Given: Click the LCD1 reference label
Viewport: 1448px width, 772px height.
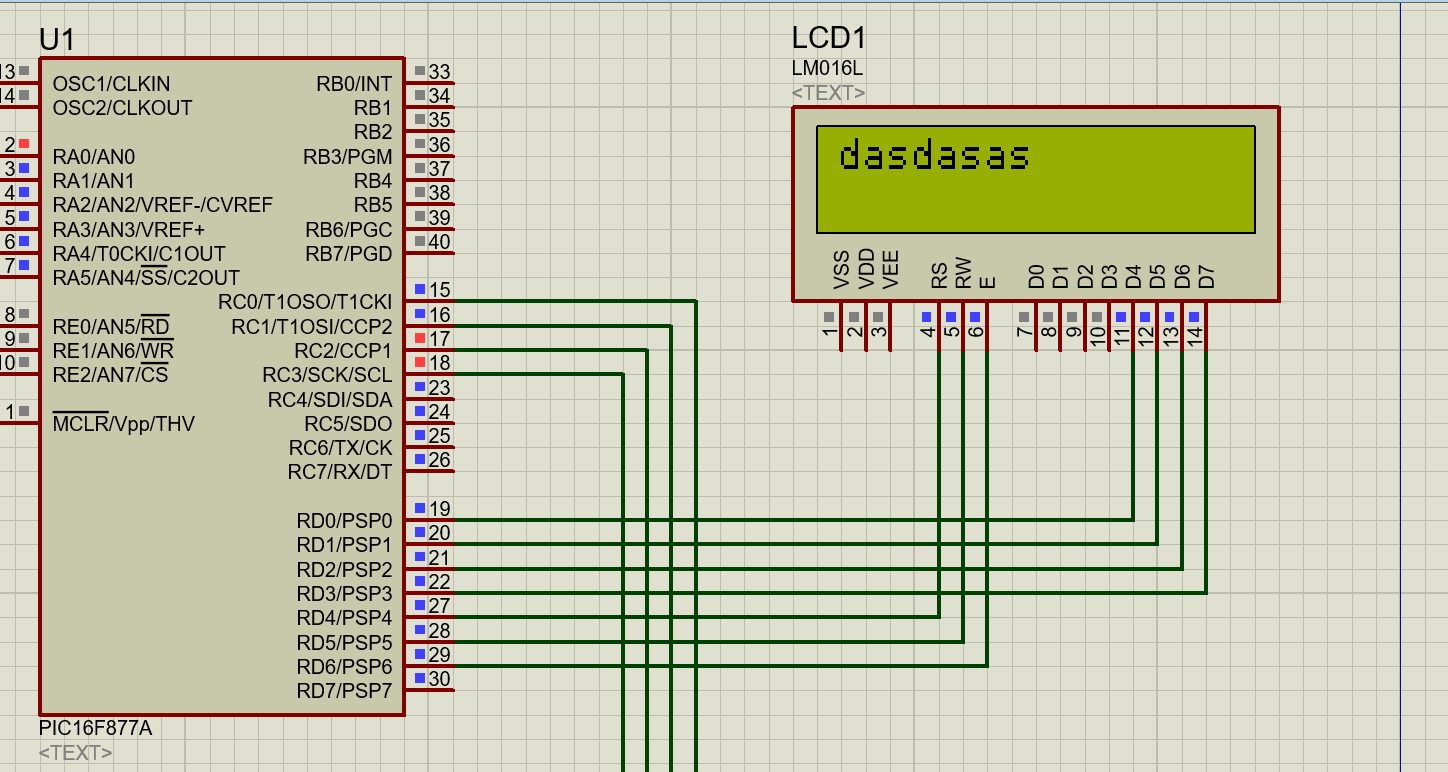Looking at the screenshot, I should tap(828, 37).
